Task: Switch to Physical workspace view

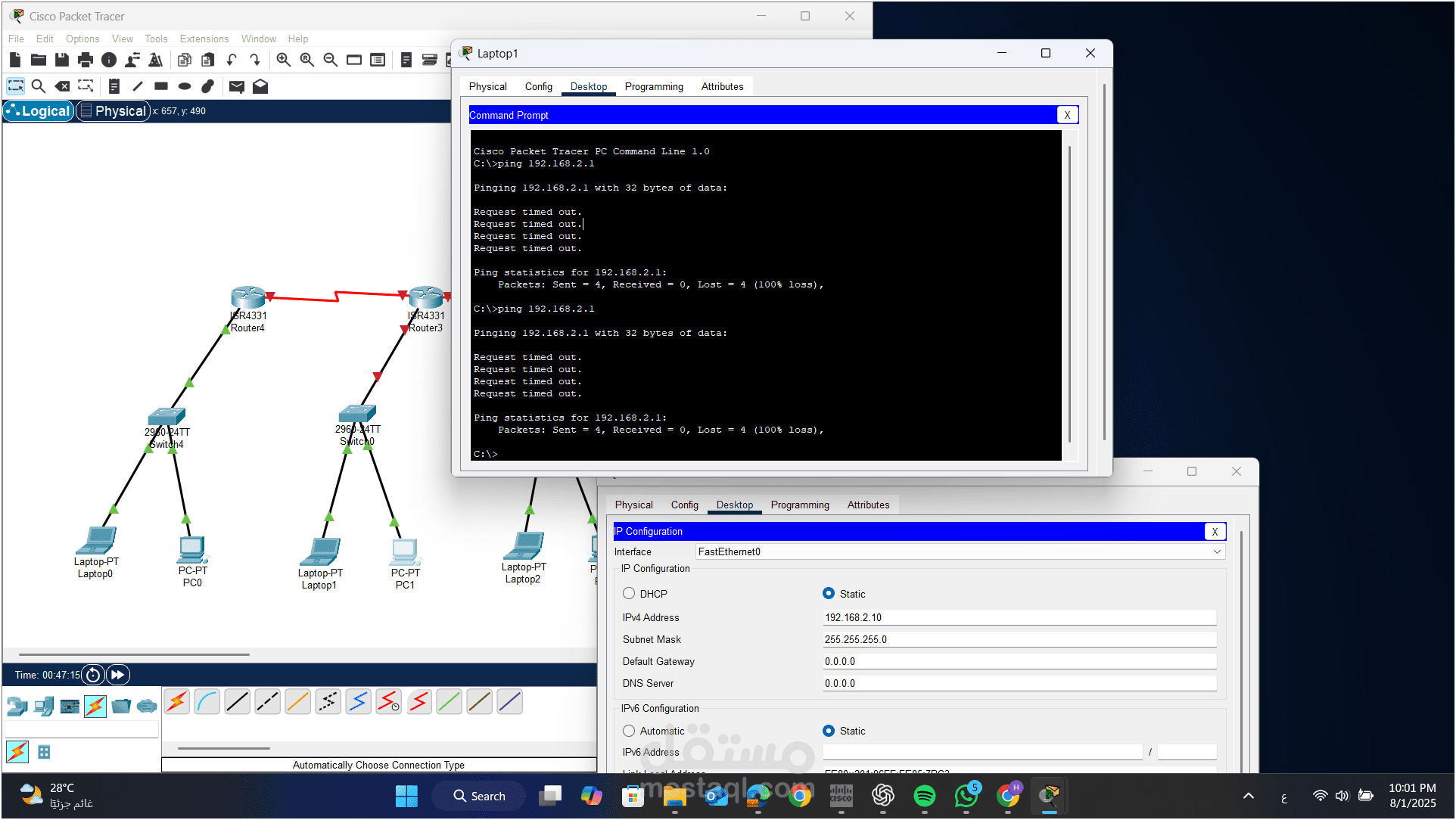Action: (x=114, y=111)
